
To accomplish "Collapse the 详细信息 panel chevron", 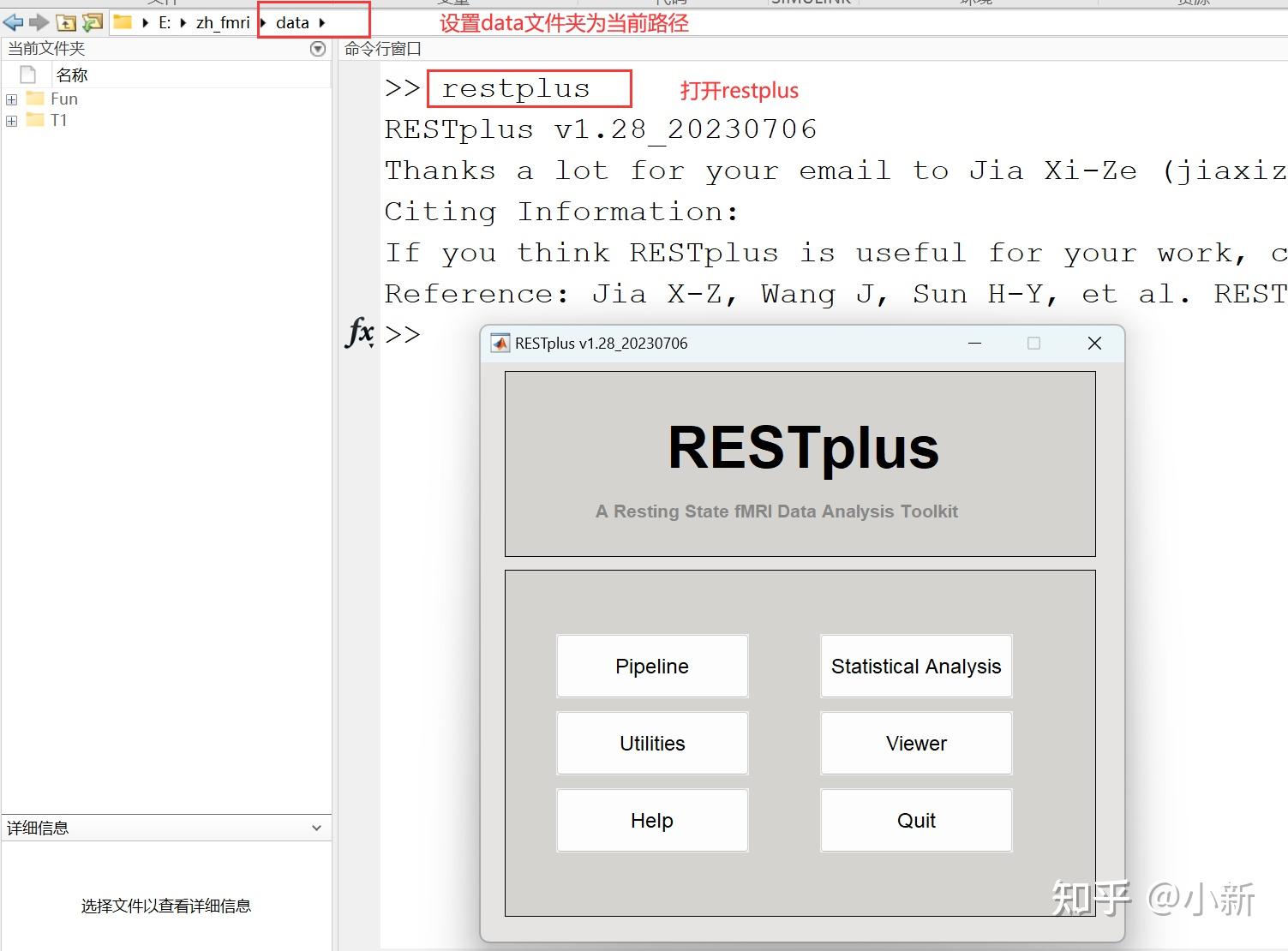I will [316, 828].
